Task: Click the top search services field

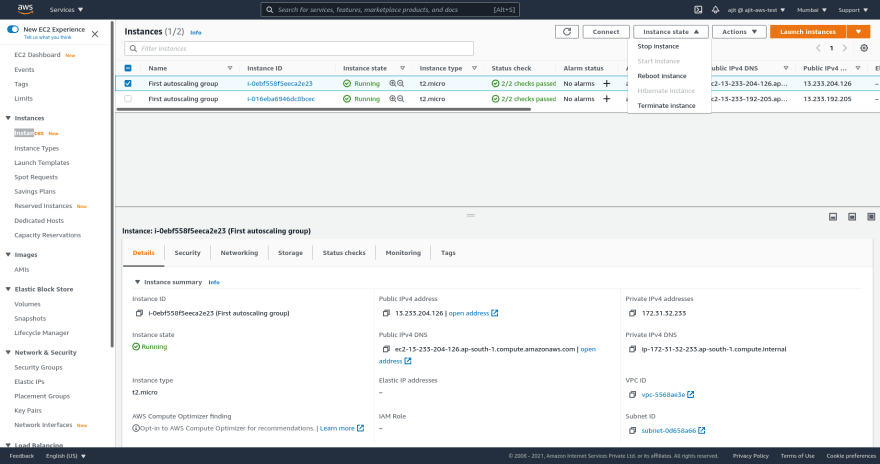Action: pyautogui.click(x=390, y=10)
